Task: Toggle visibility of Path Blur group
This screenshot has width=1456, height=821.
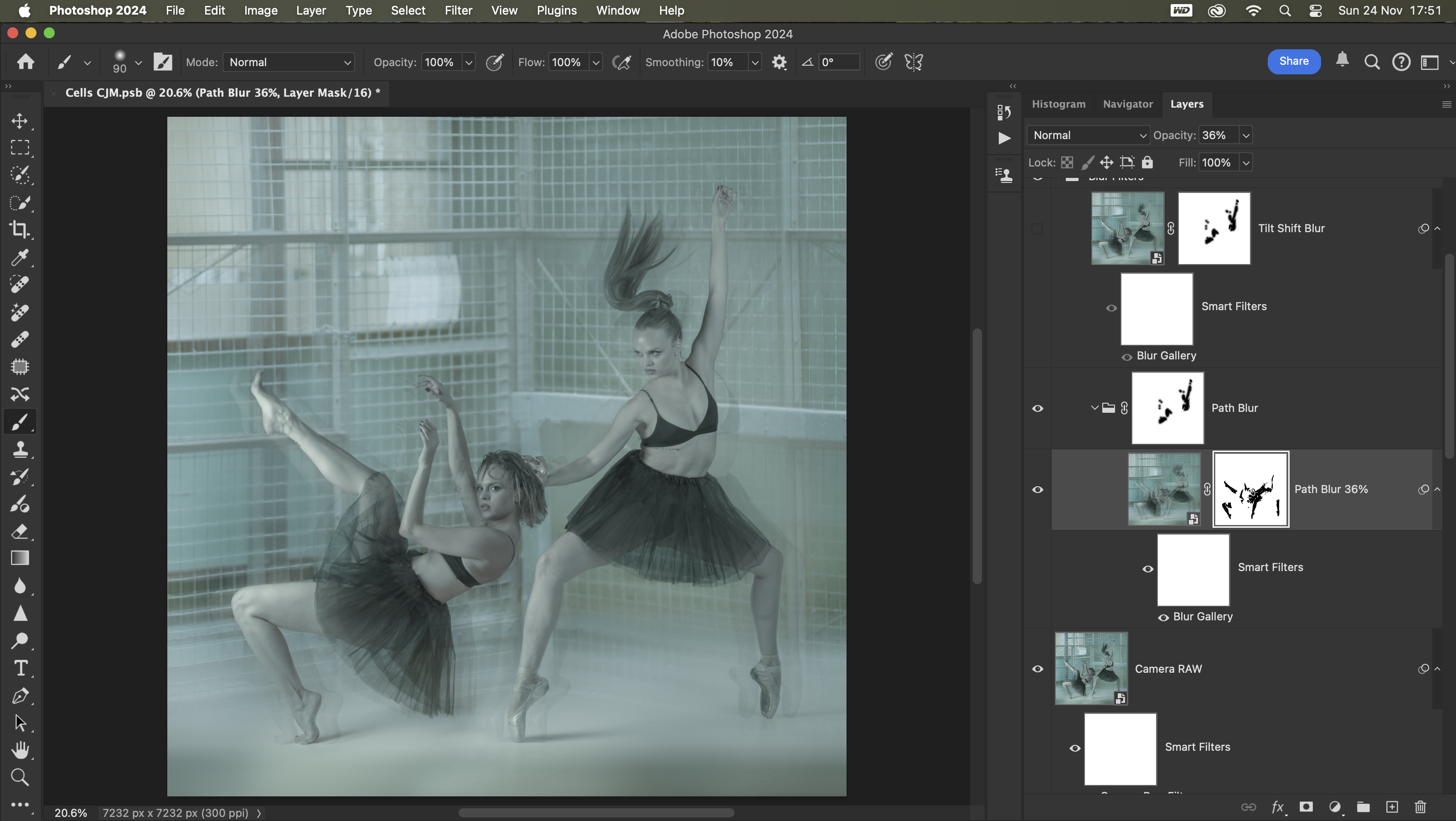Action: click(1038, 408)
